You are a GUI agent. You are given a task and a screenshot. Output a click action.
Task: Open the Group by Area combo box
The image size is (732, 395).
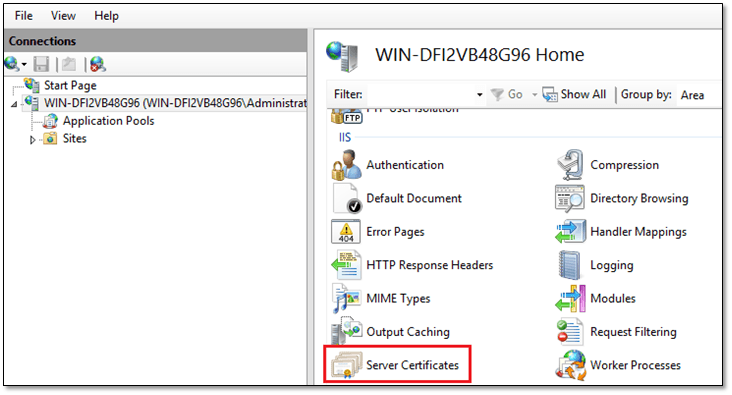(x=698, y=95)
